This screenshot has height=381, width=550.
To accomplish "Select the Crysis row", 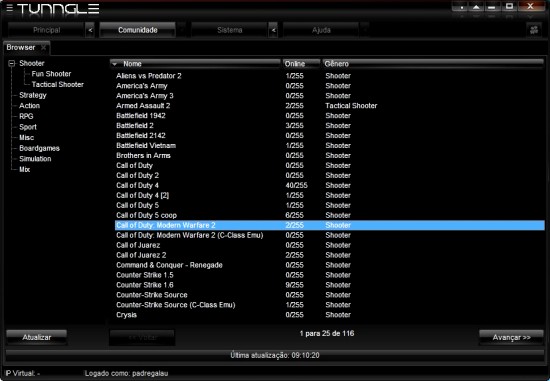I will (x=329, y=315).
